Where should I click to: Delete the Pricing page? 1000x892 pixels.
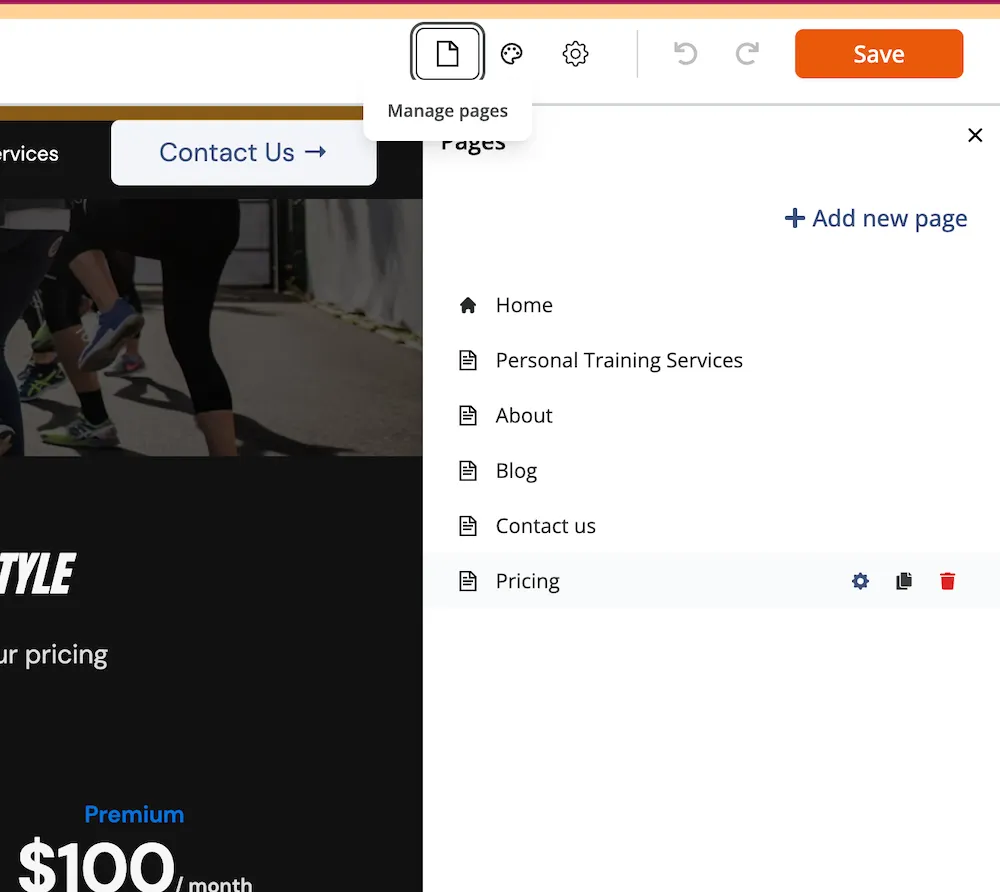pyautogui.click(x=947, y=581)
